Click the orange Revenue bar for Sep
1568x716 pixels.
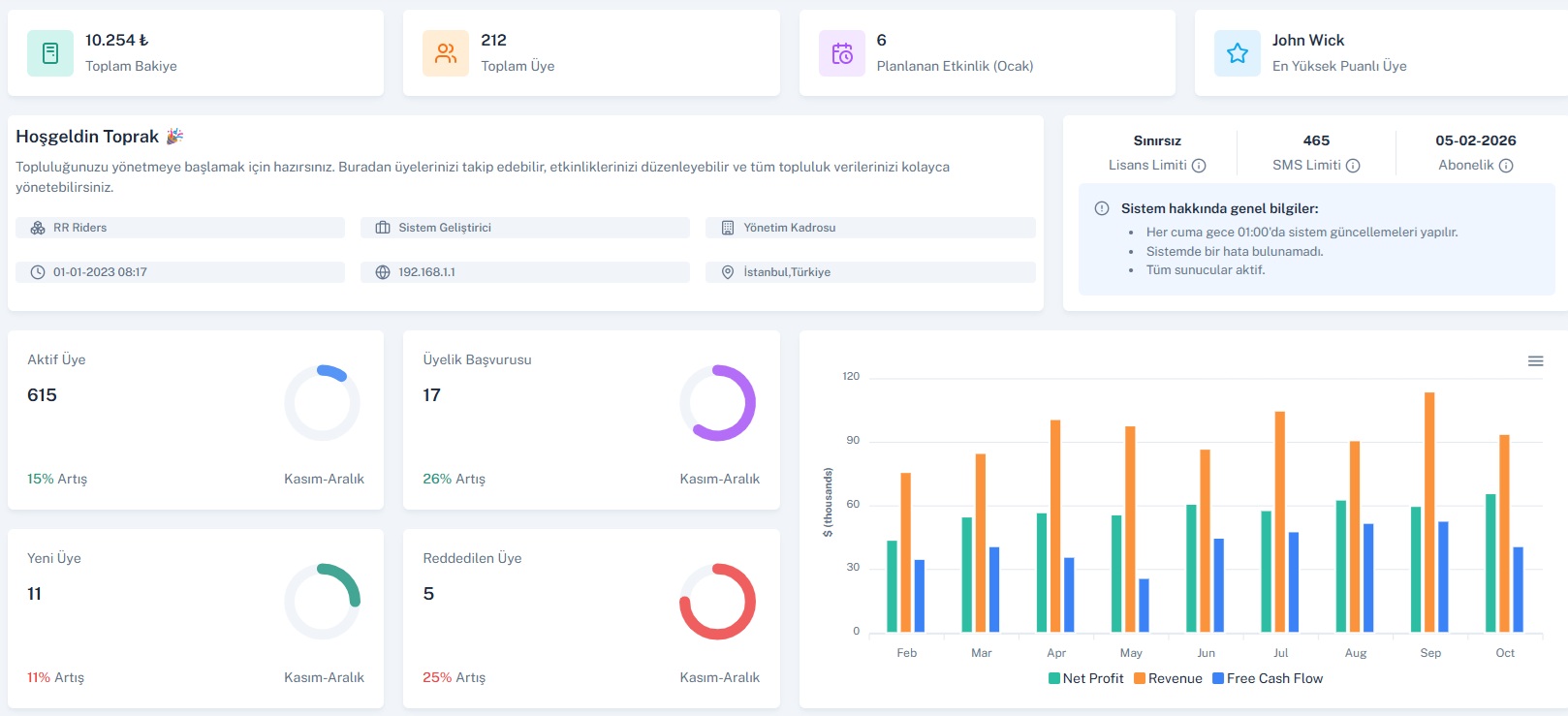pos(1429,512)
